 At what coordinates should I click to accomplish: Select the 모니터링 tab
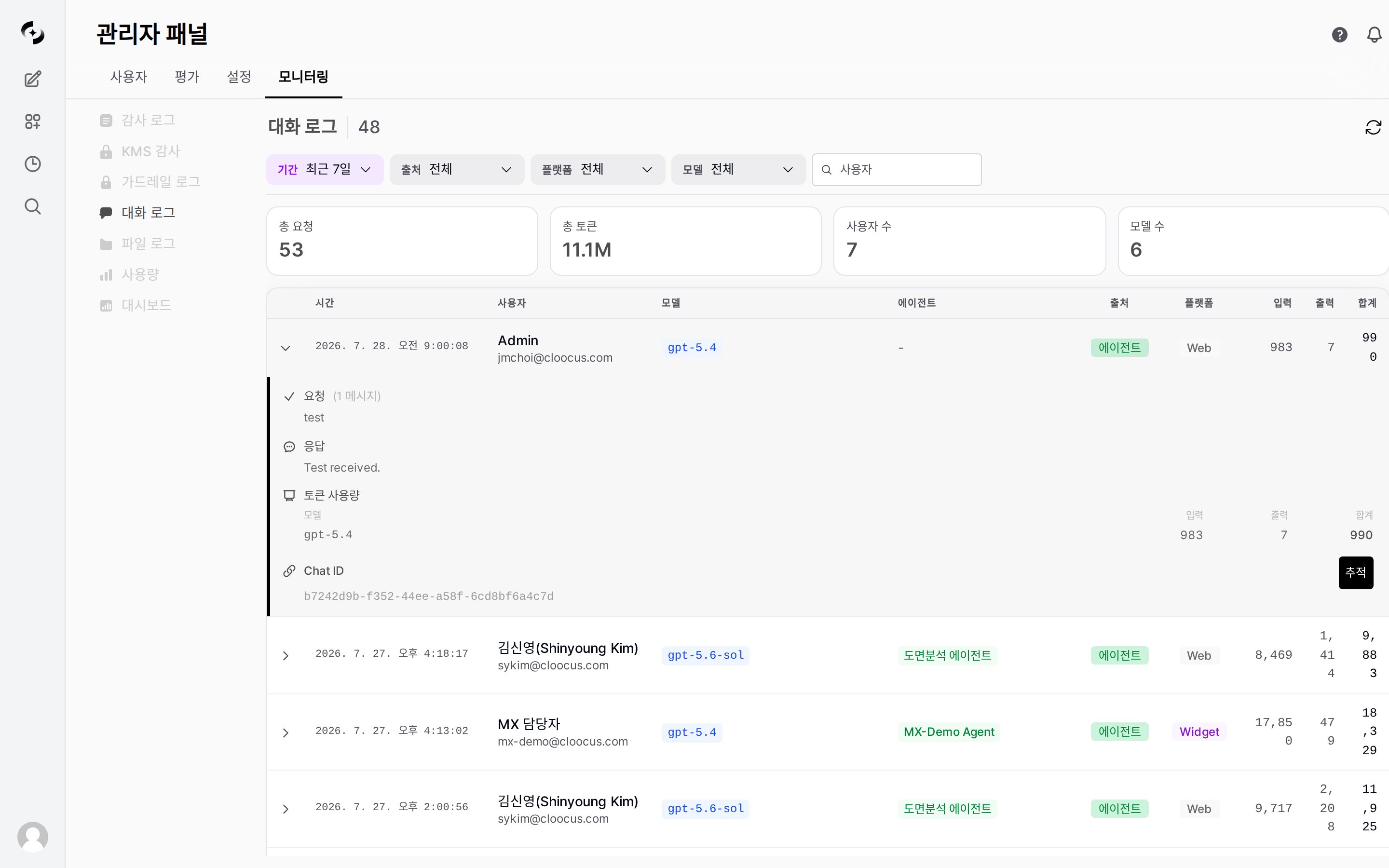[x=304, y=76]
